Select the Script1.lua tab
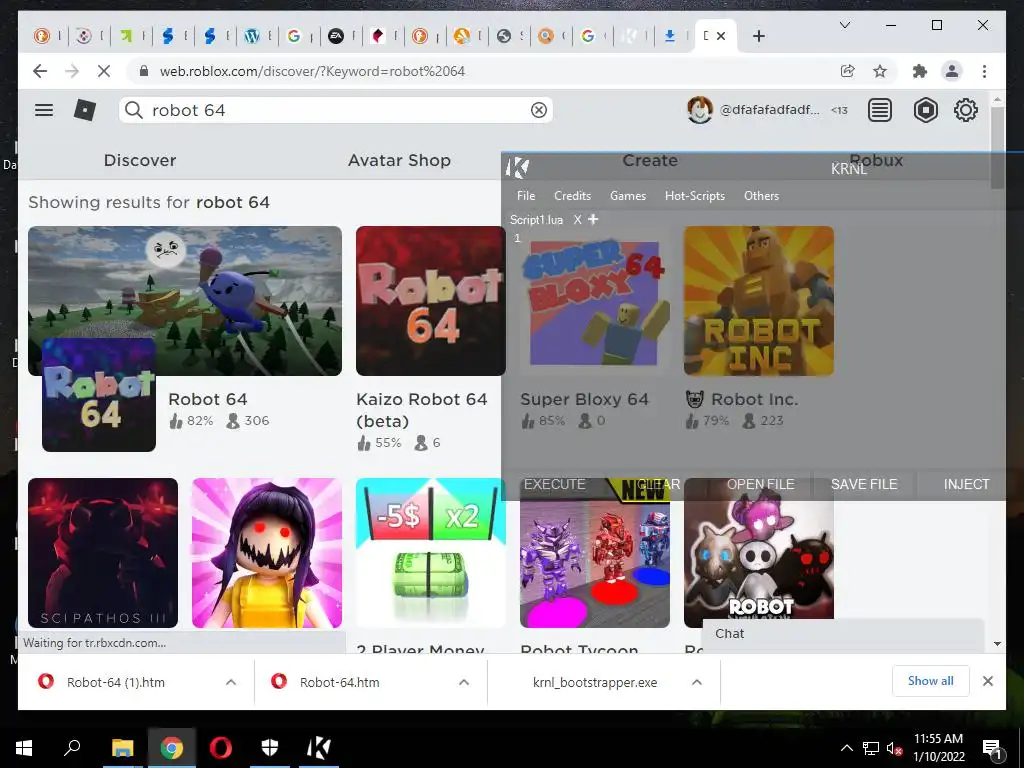1024x768 pixels. [536, 219]
